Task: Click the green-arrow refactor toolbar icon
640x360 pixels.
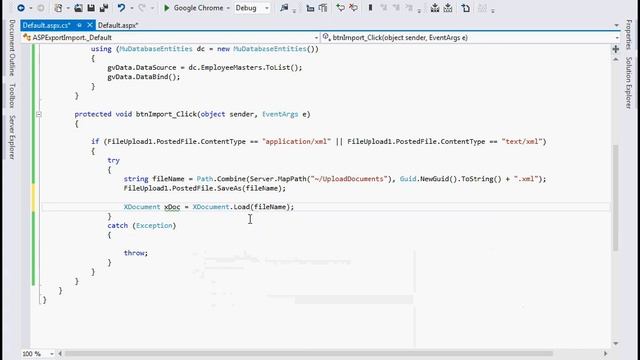Action: (x=340, y=8)
